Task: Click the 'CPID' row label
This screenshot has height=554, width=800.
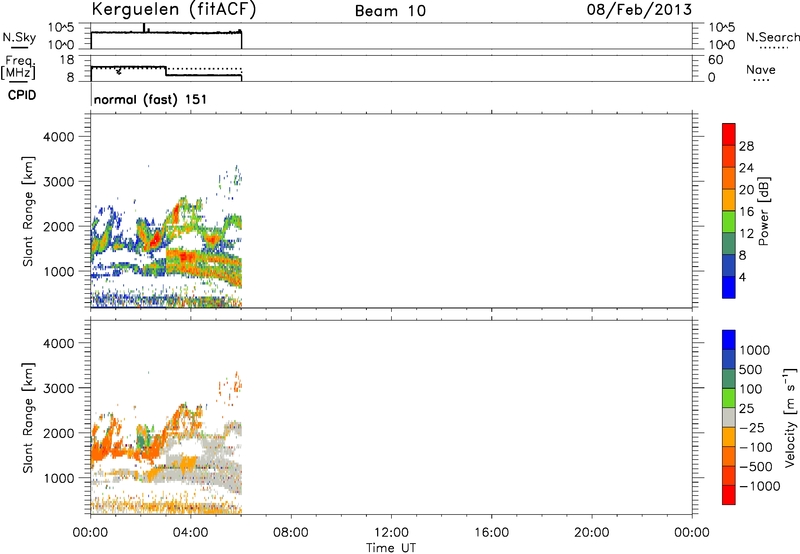Action: tap(22, 95)
